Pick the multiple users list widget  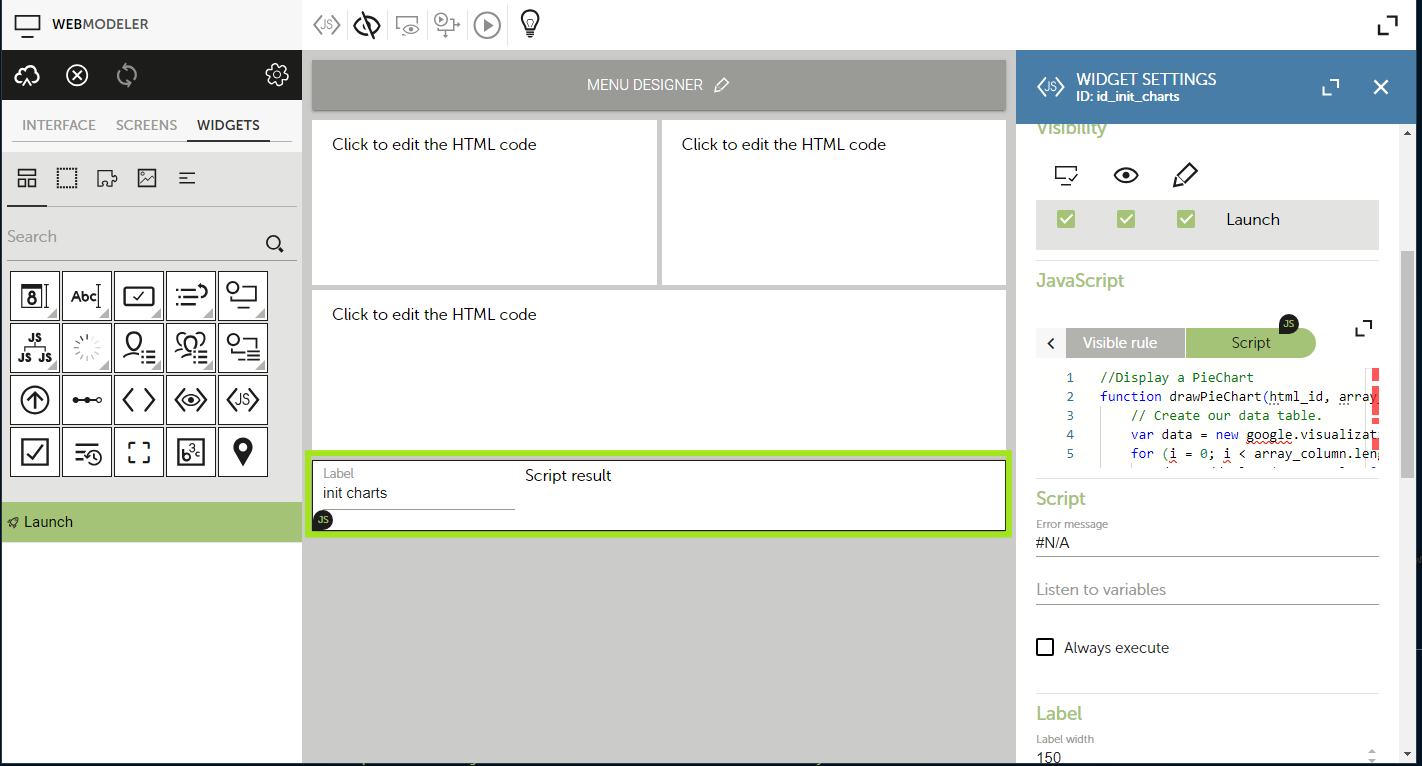point(191,348)
